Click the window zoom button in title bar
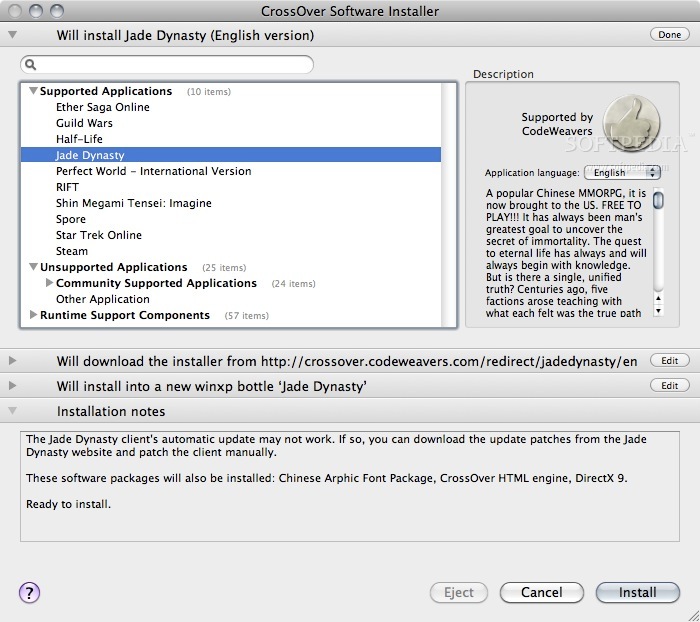This screenshot has width=700, height=622. pyautogui.click(x=57, y=11)
